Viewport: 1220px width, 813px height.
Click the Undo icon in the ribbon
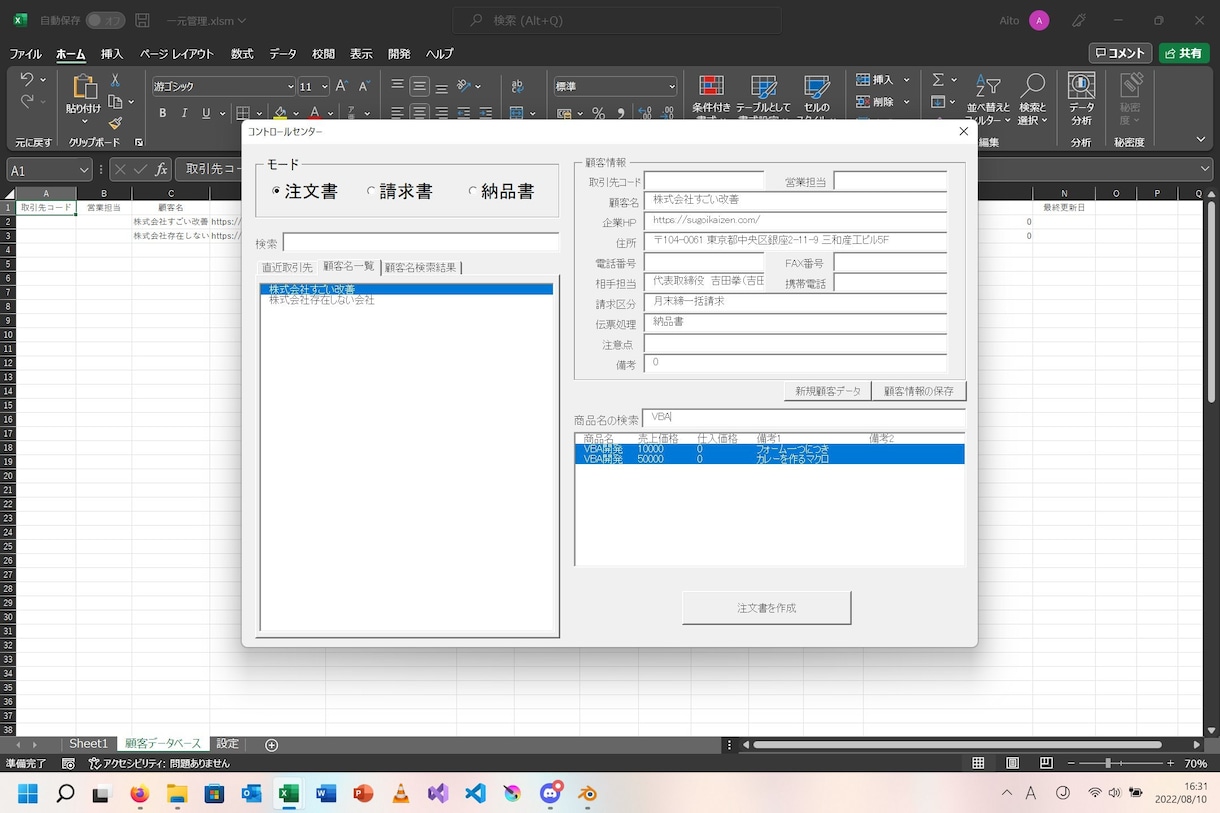click(x=26, y=80)
